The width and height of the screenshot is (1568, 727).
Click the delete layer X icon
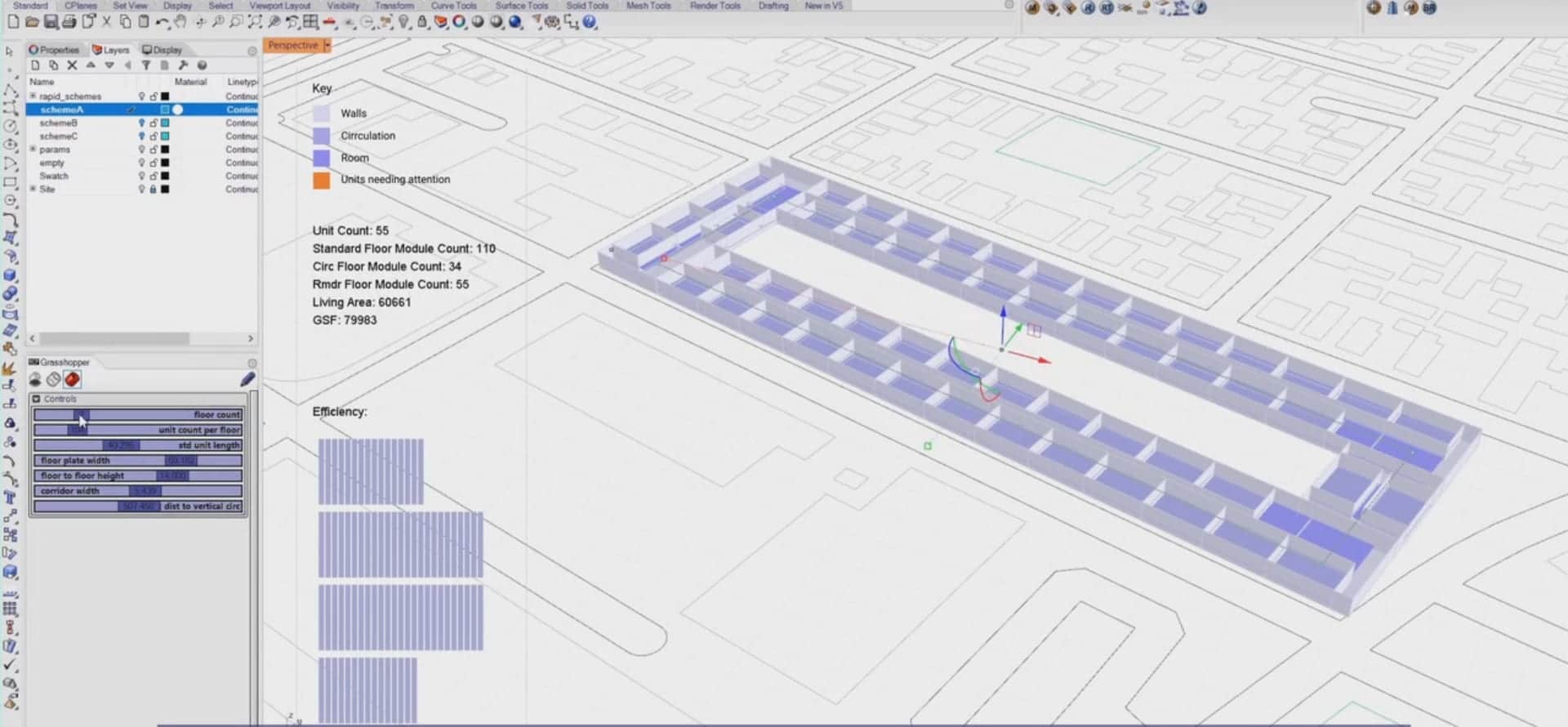pyautogui.click(x=72, y=65)
